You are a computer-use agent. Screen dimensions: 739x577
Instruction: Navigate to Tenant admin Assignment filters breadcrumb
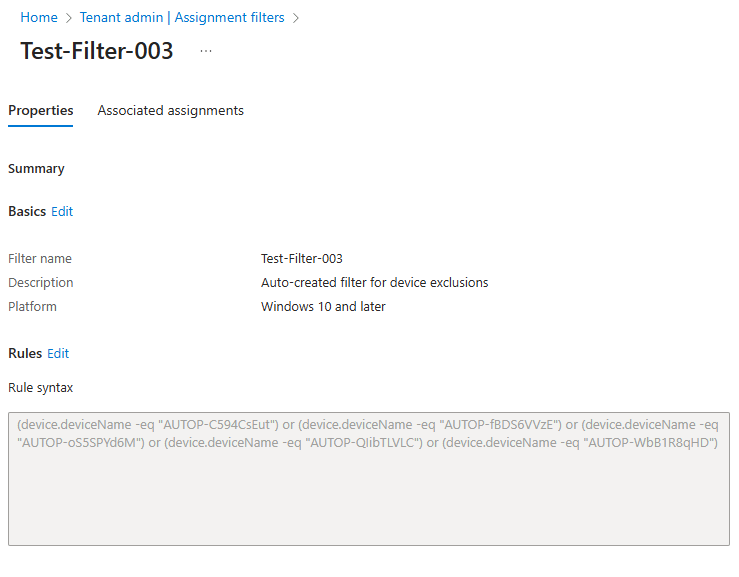[x=182, y=18]
